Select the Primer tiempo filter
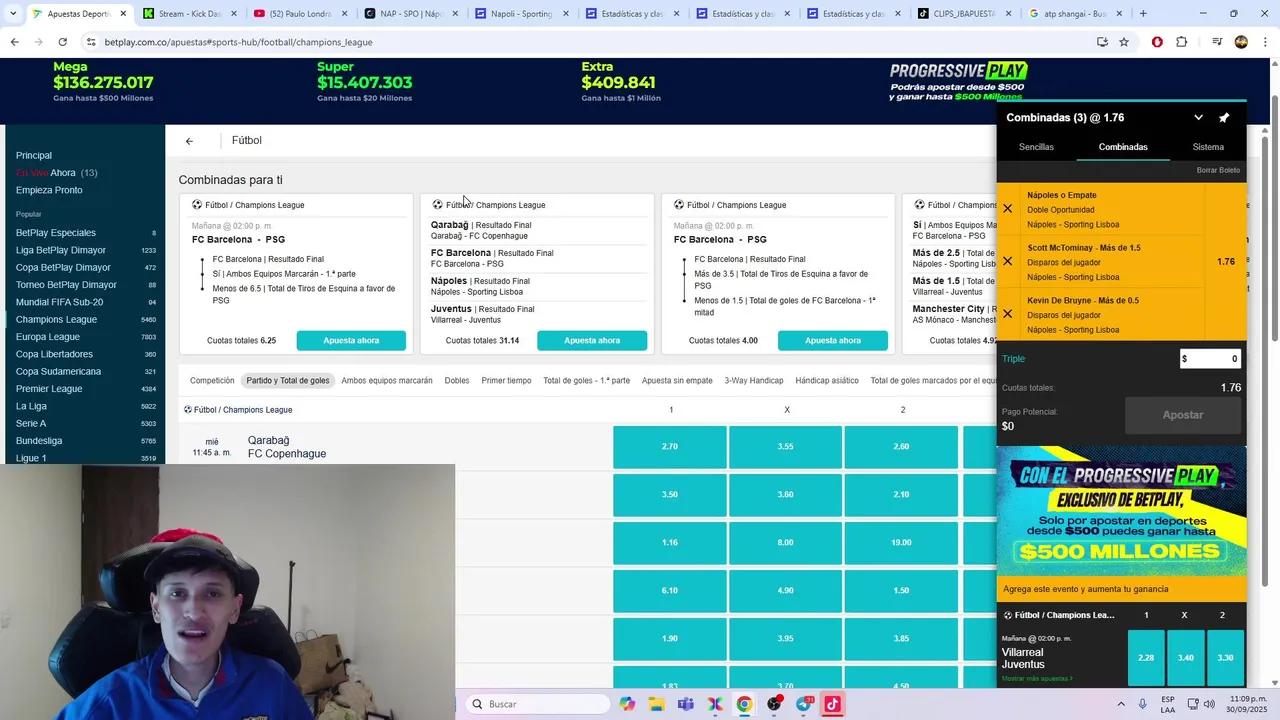 pyautogui.click(x=506, y=381)
